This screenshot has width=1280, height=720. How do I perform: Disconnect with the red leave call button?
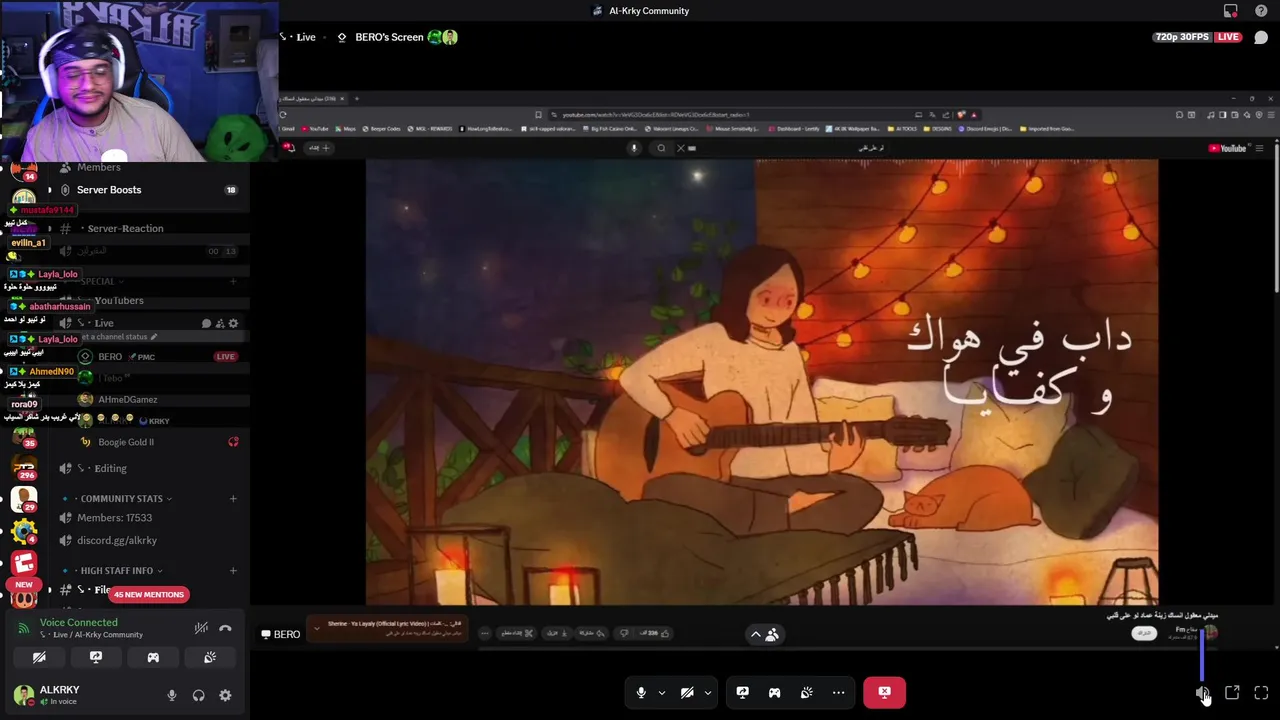(884, 692)
